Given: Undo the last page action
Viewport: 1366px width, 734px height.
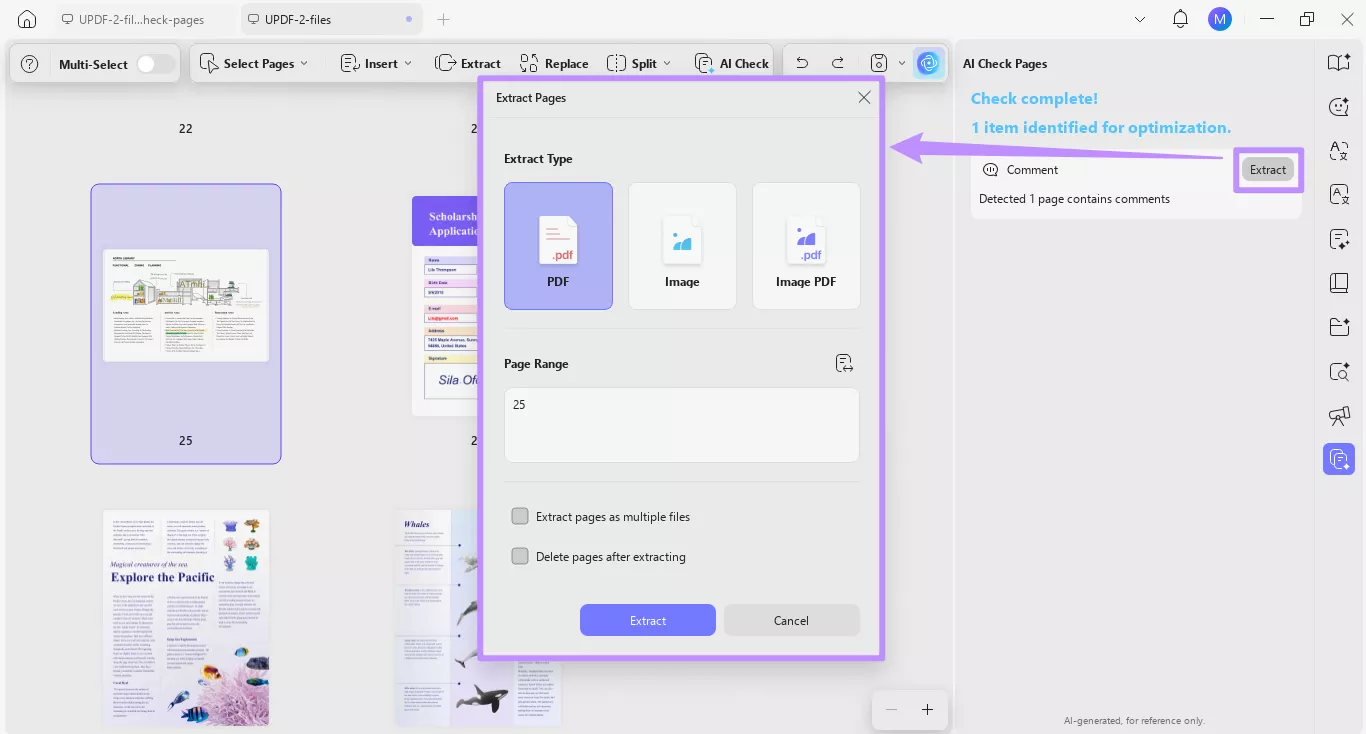Looking at the screenshot, I should click(x=802, y=63).
